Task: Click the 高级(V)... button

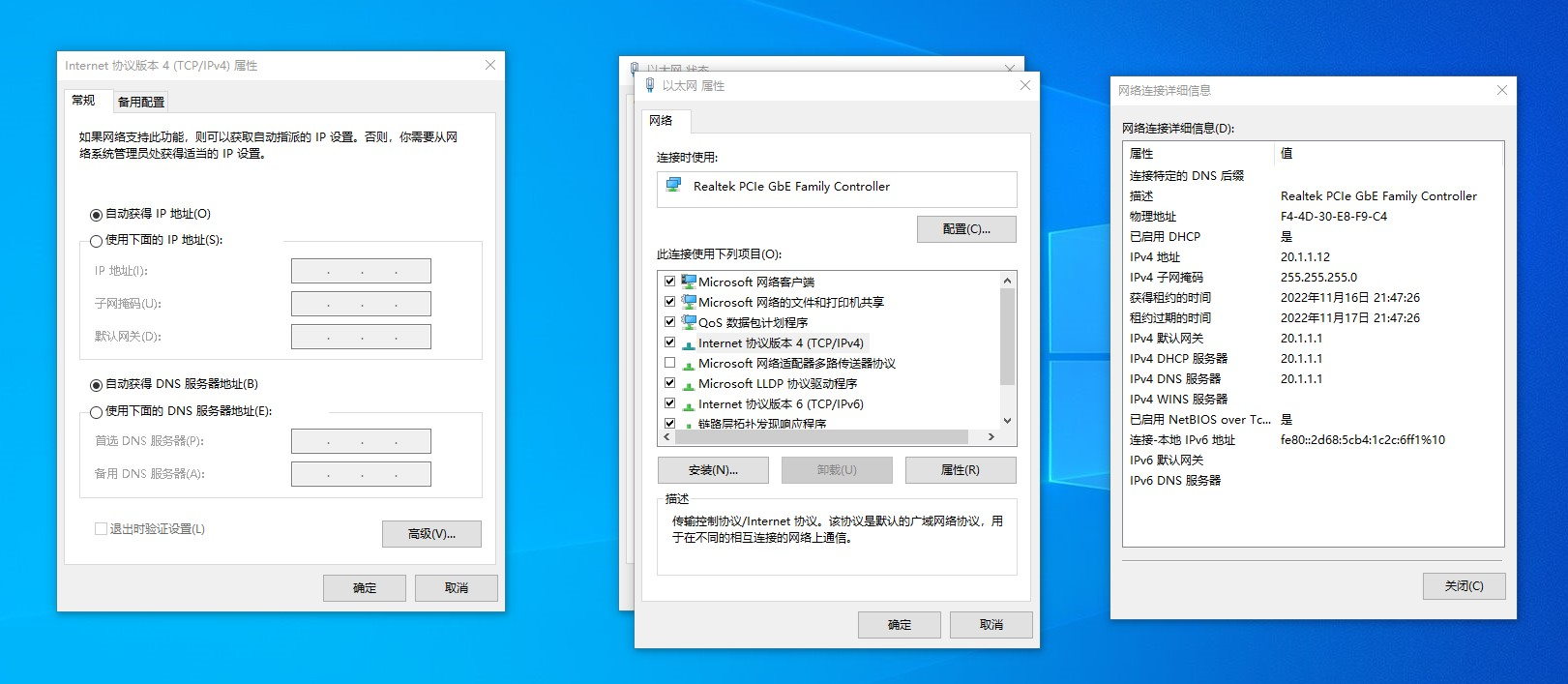Action: click(431, 534)
